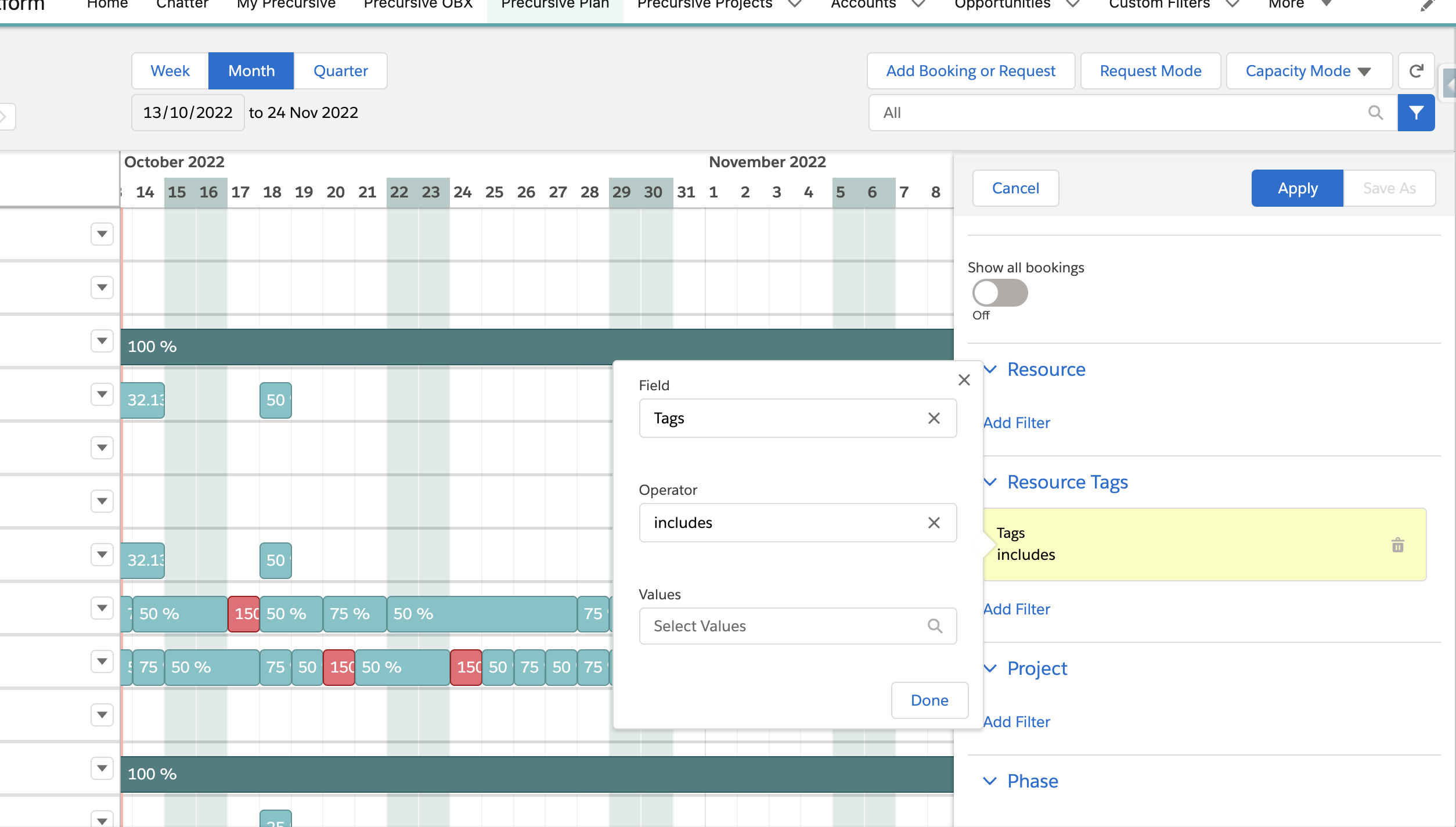Click the search magnifier next to All field
This screenshot has width=1456, height=827.
pyautogui.click(x=1375, y=113)
